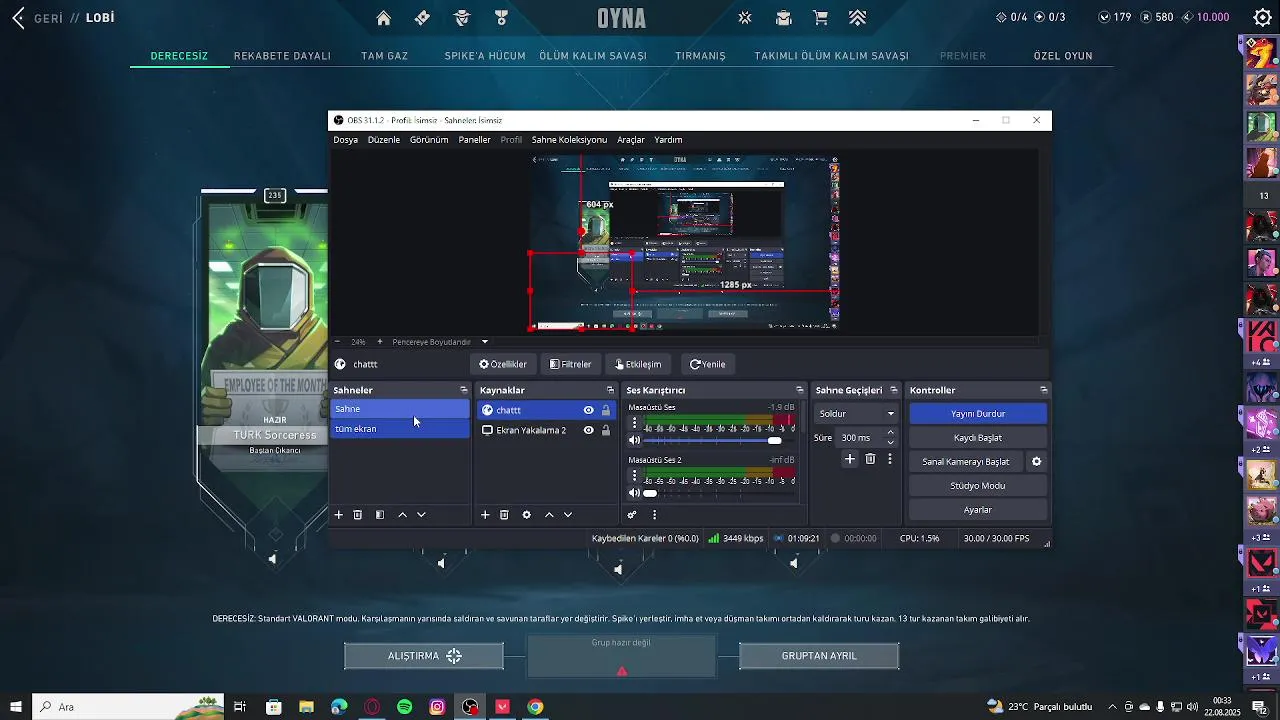Open File Explorer from the taskbar
This screenshot has width=1280, height=720.
(x=306, y=707)
